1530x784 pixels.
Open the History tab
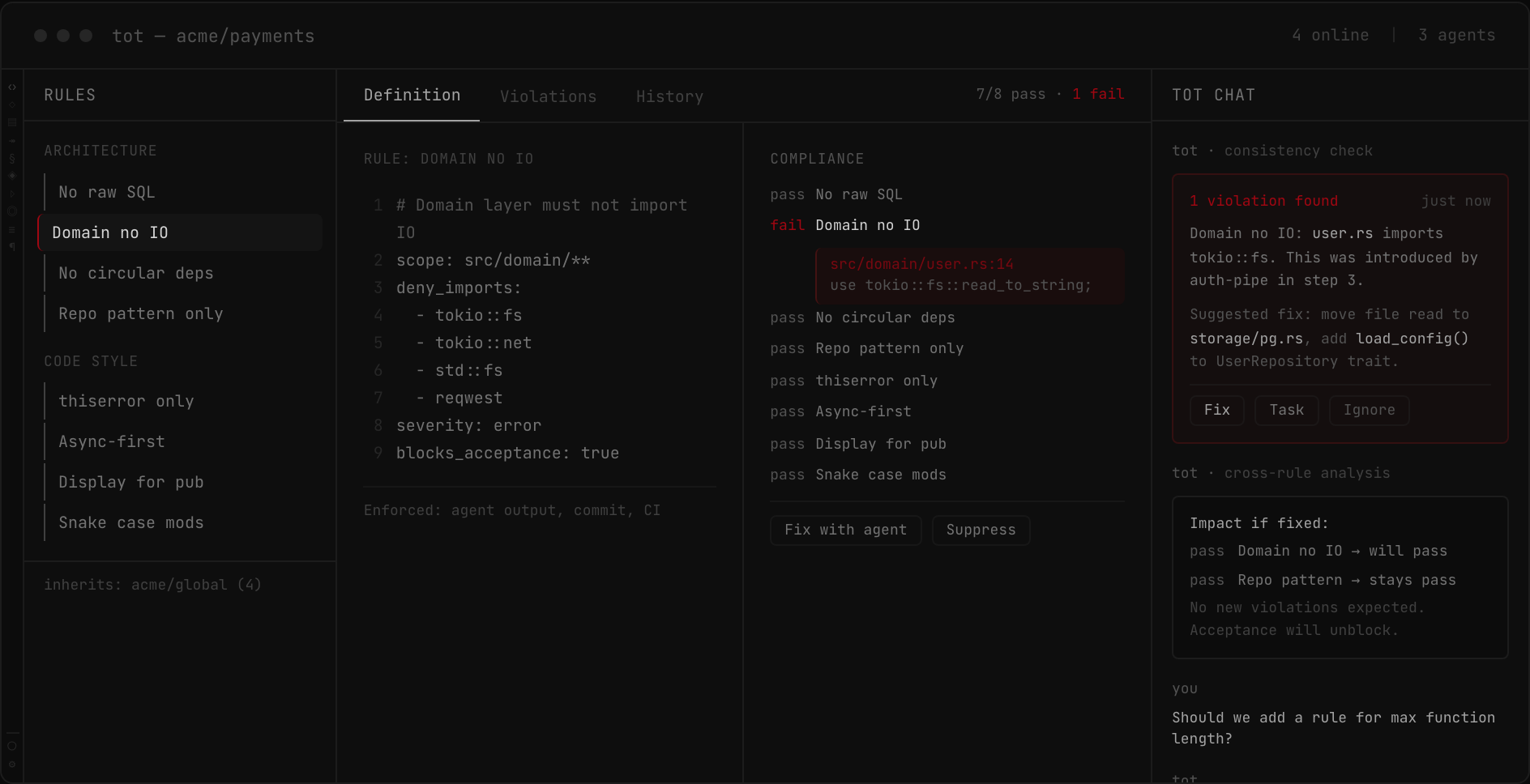coord(669,96)
